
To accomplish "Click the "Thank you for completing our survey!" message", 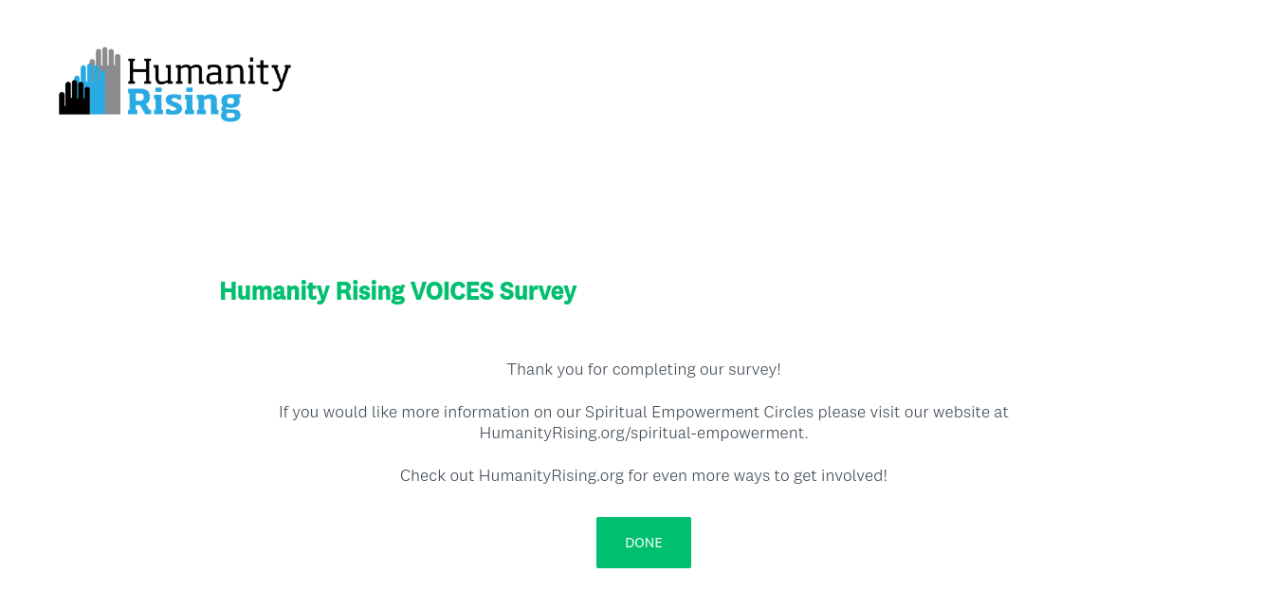I will coord(643,369).
